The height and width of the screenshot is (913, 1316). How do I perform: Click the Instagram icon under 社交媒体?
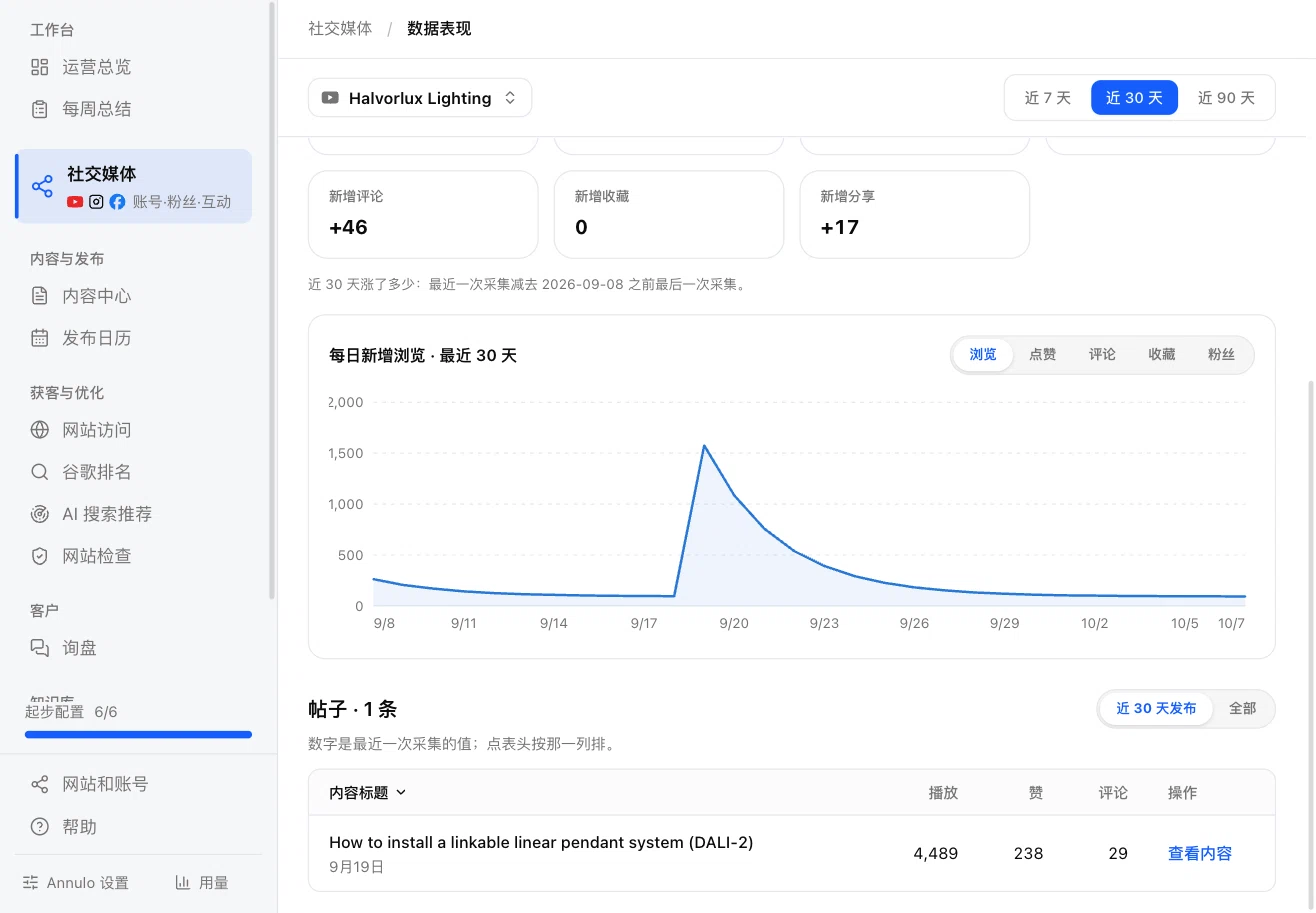point(96,202)
